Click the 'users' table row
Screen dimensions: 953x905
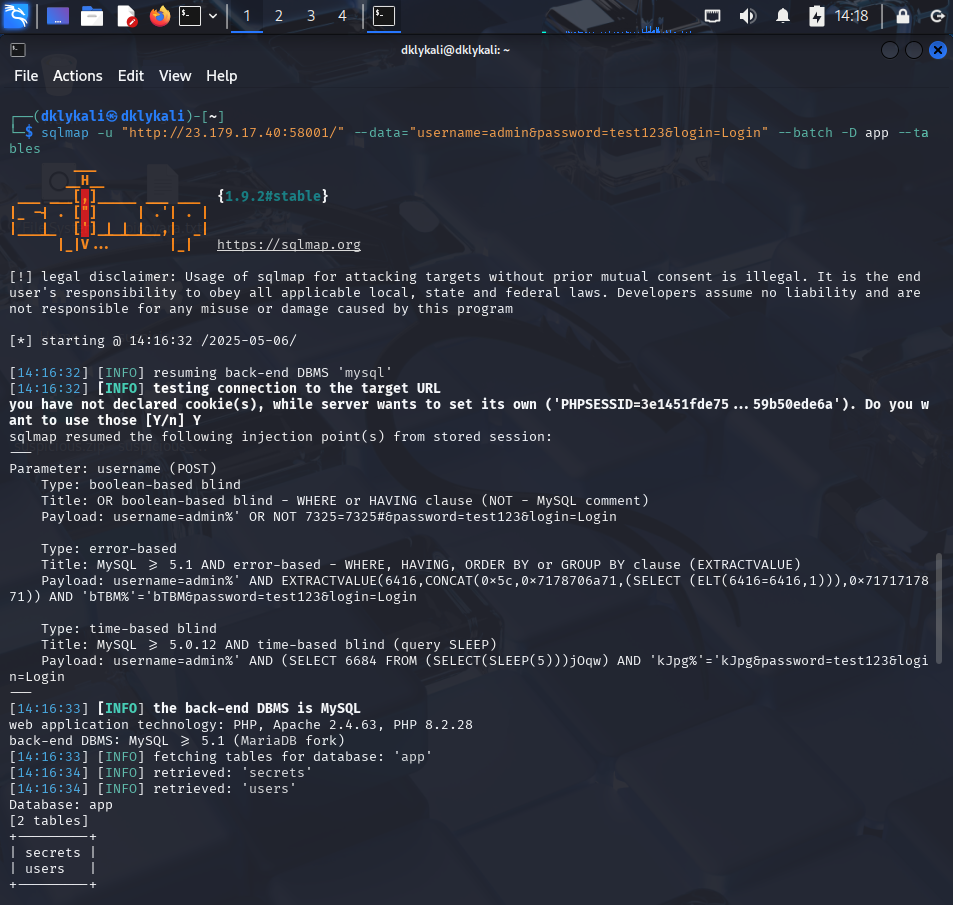coord(53,869)
